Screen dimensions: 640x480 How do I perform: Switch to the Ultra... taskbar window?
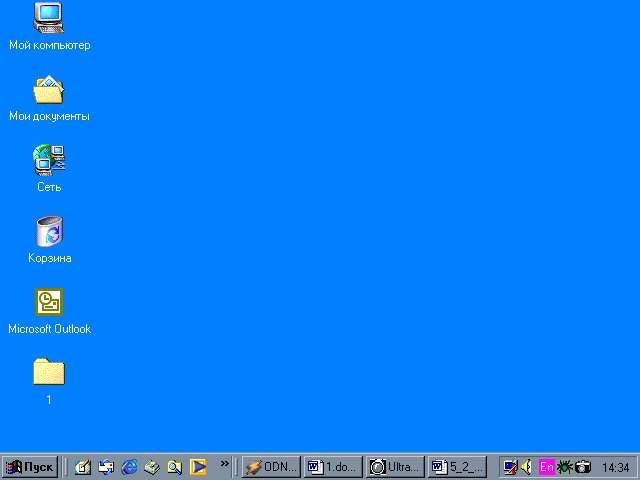point(395,467)
